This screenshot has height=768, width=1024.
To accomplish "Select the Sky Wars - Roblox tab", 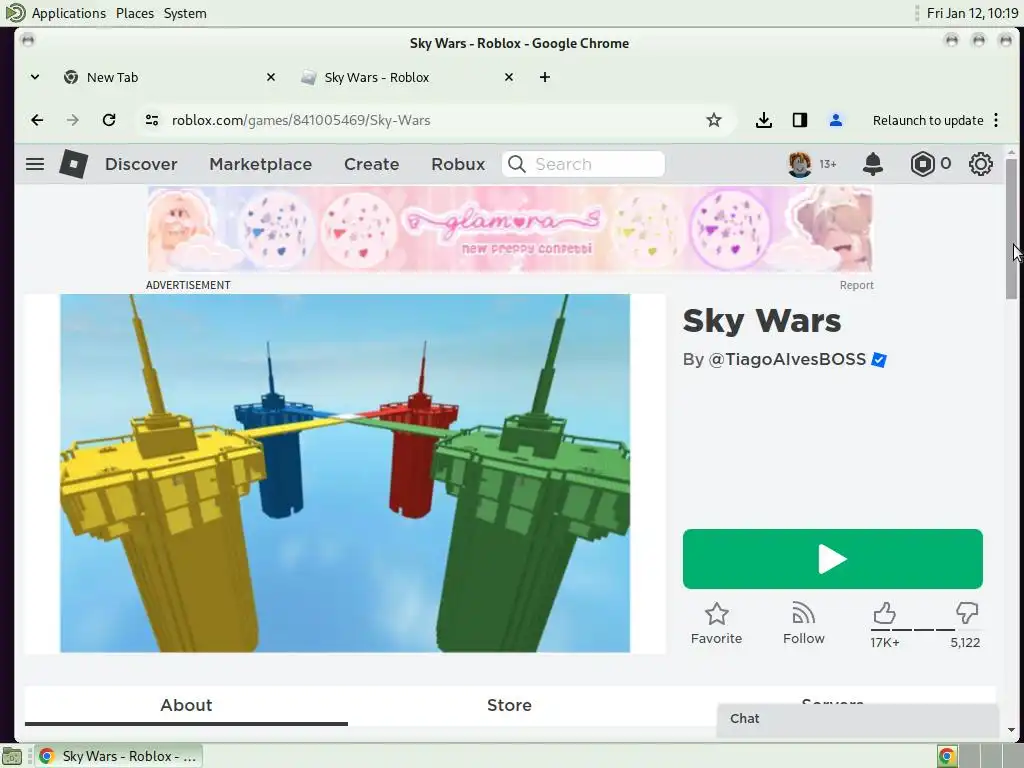I will point(406,77).
